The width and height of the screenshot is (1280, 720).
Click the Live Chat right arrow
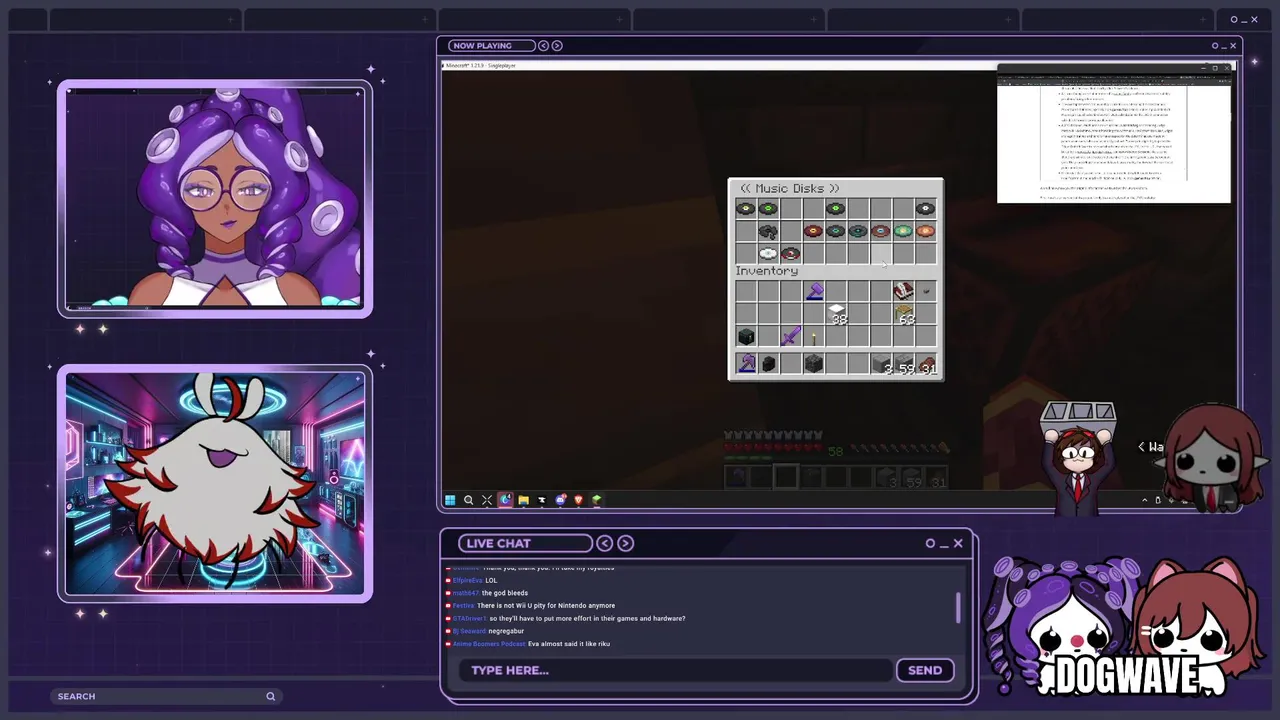625,543
